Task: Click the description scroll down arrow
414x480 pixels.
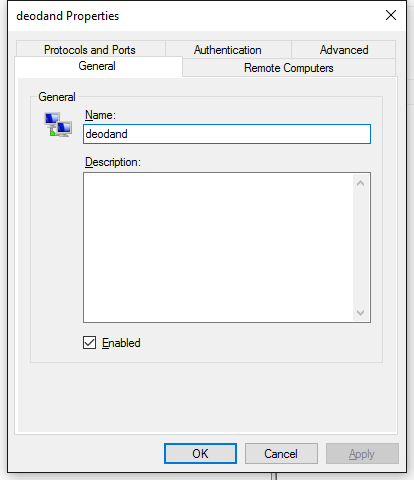Action: click(360, 312)
